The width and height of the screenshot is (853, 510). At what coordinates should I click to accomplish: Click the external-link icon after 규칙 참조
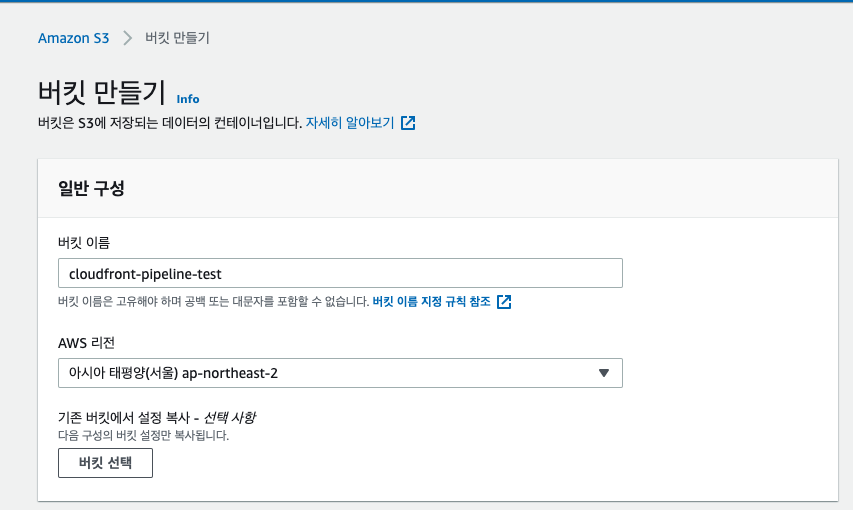[504, 302]
